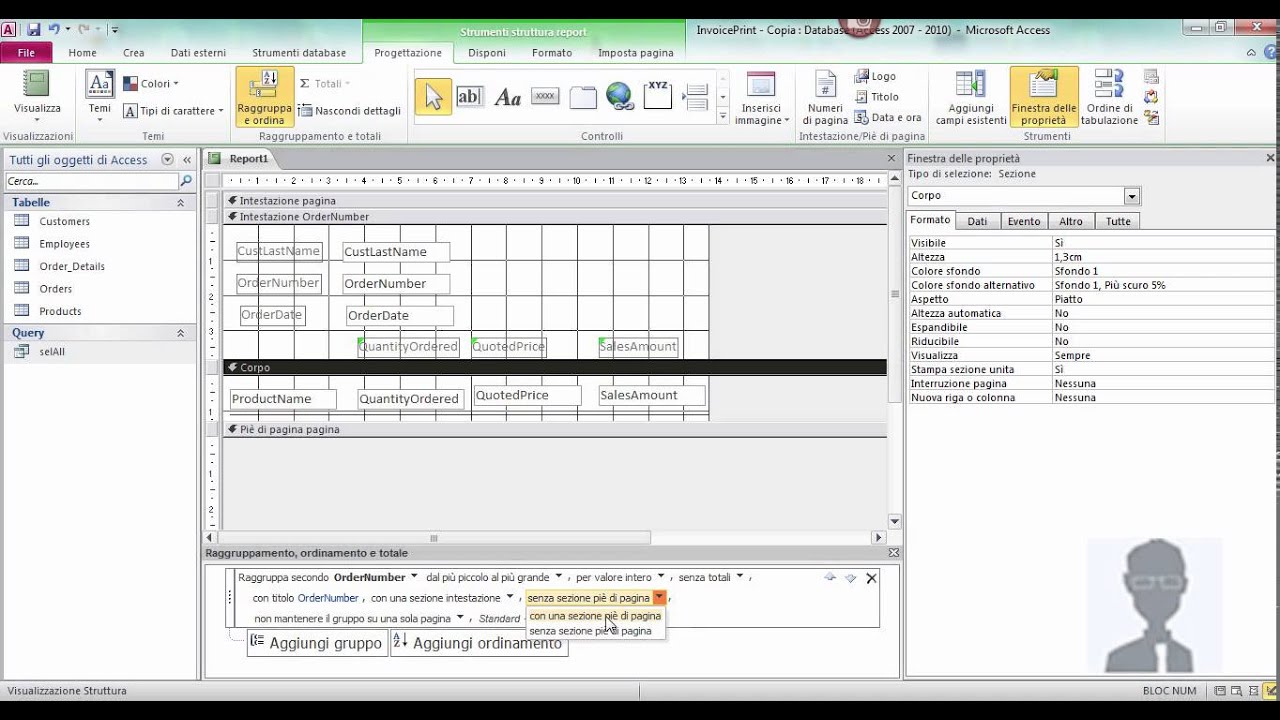Collapse the Query group
The image size is (1280, 720).
coord(180,333)
